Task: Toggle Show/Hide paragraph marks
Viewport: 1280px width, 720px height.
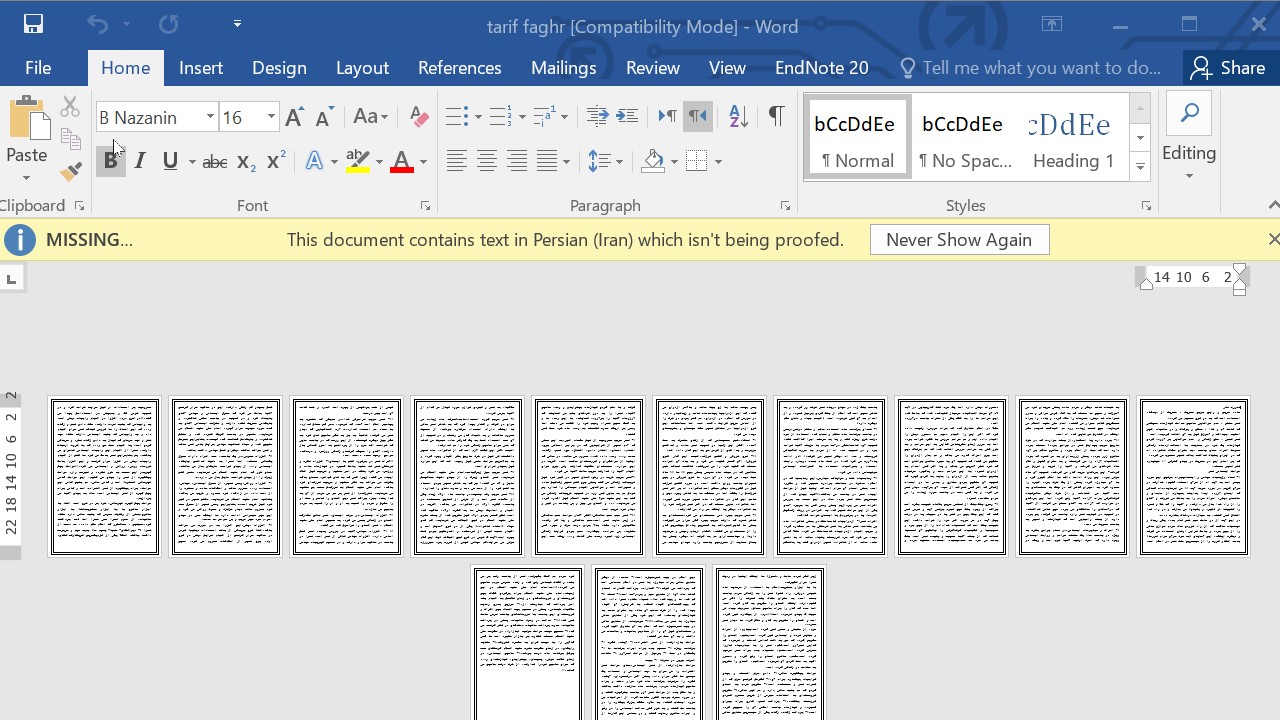Action: (776, 117)
